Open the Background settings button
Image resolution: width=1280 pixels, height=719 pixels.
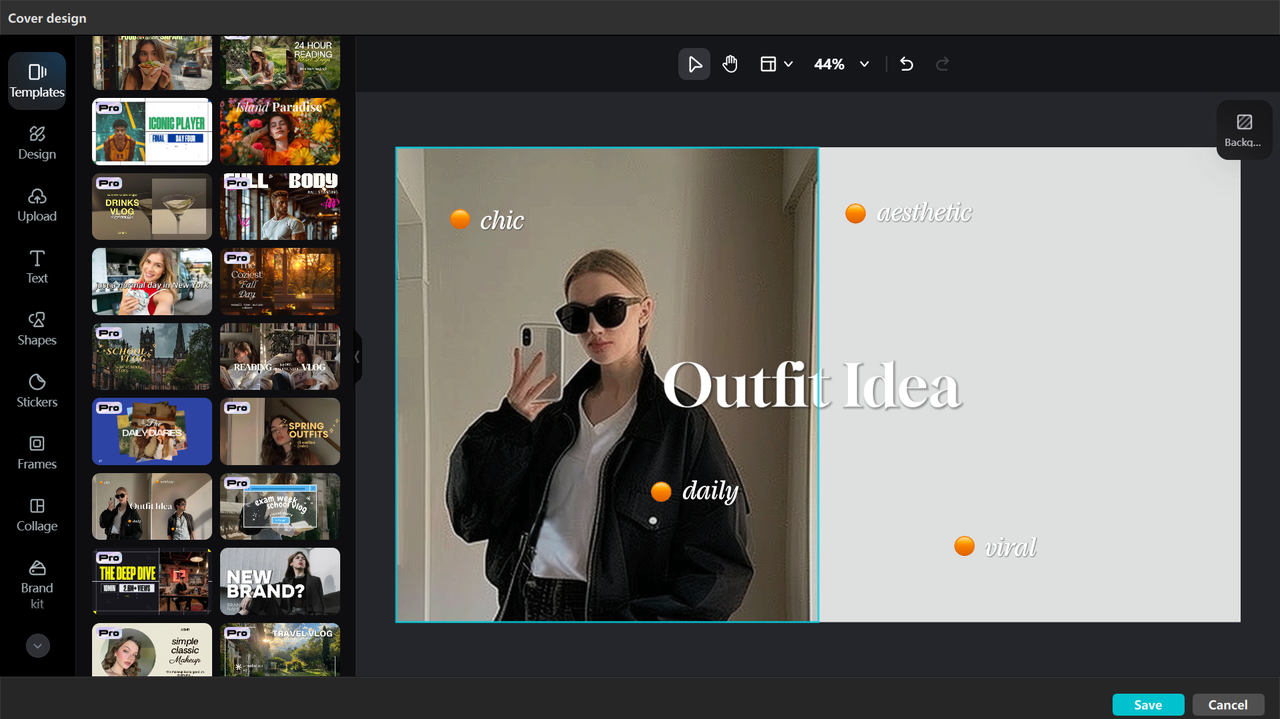[1244, 130]
